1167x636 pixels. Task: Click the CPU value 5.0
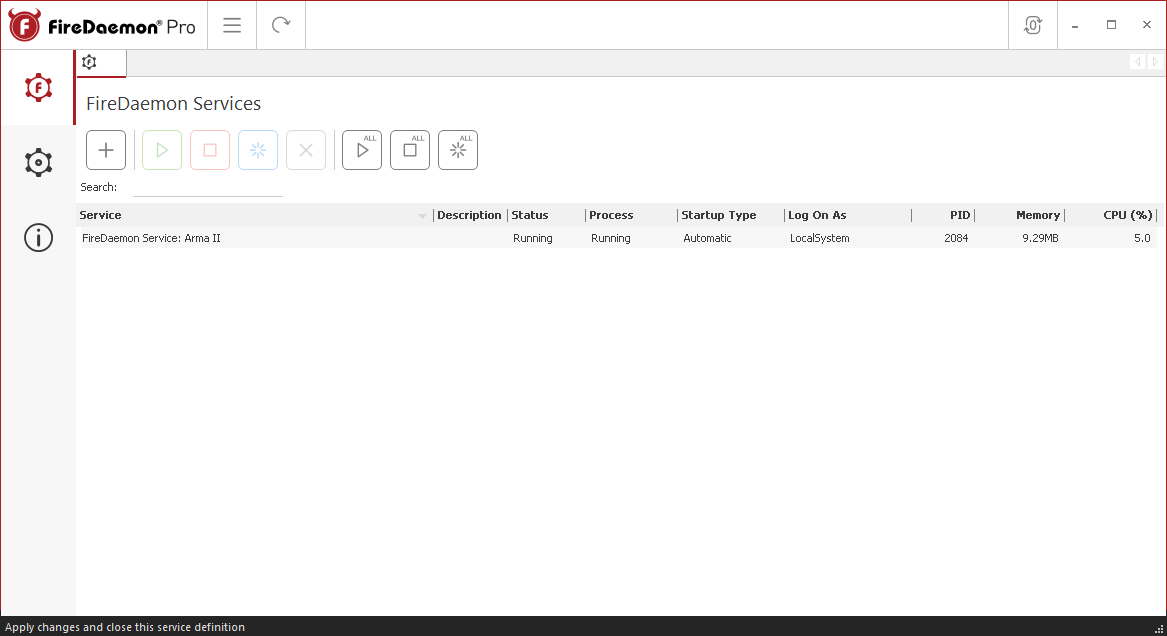(1142, 238)
